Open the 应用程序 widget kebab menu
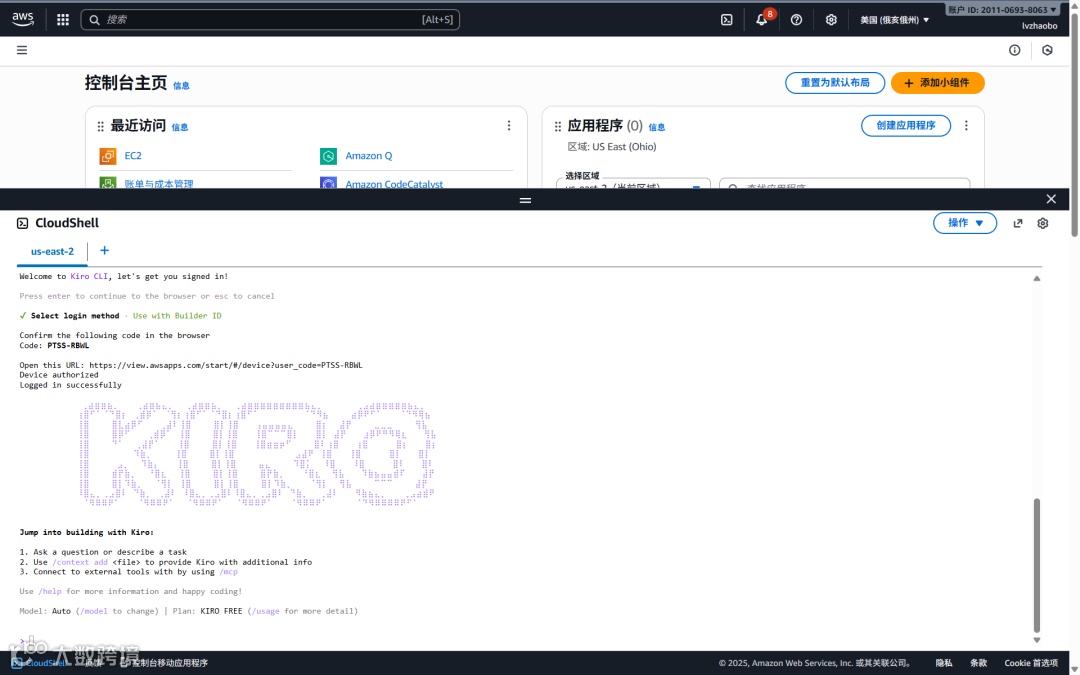 point(966,125)
